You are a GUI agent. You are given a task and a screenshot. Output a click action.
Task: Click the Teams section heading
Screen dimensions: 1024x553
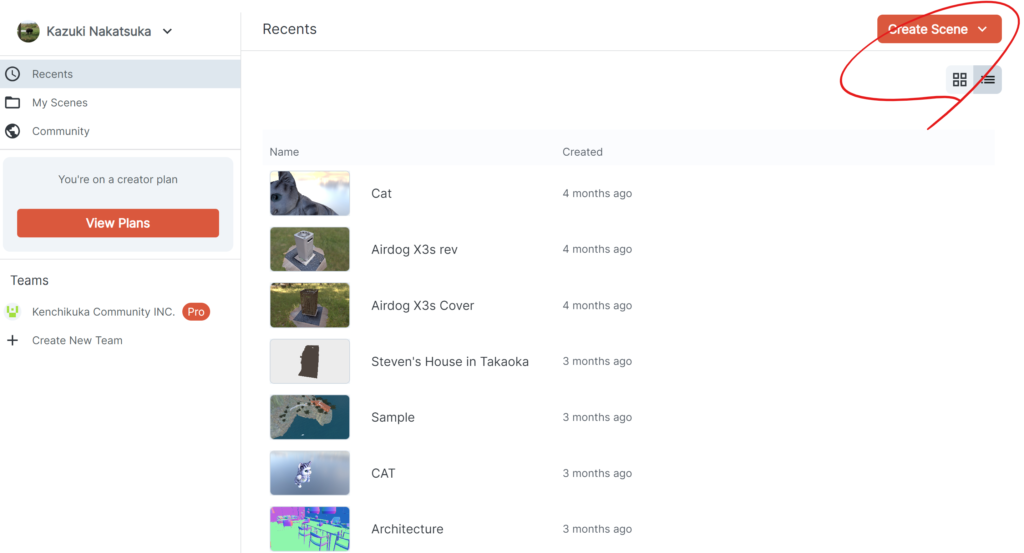(x=29, y=280)
